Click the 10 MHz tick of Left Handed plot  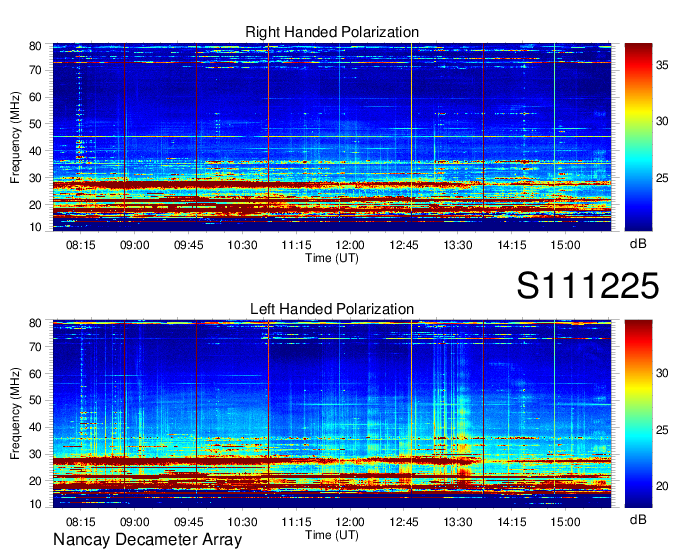pos(35,504)
